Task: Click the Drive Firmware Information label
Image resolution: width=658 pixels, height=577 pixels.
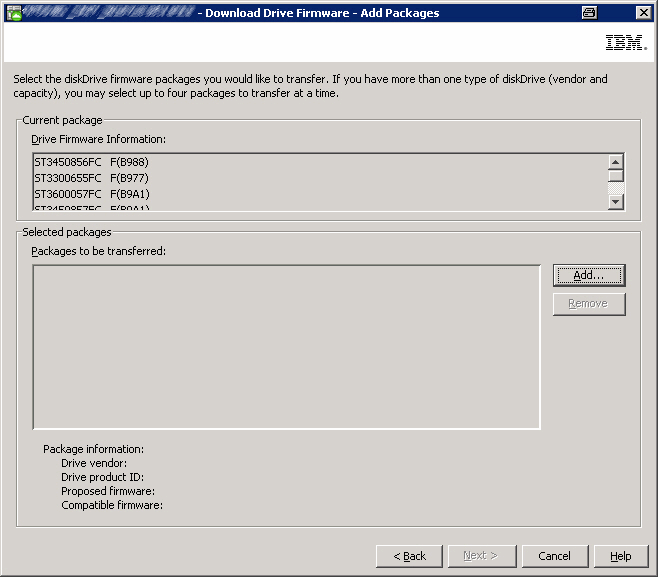Action: click(98, 139)
